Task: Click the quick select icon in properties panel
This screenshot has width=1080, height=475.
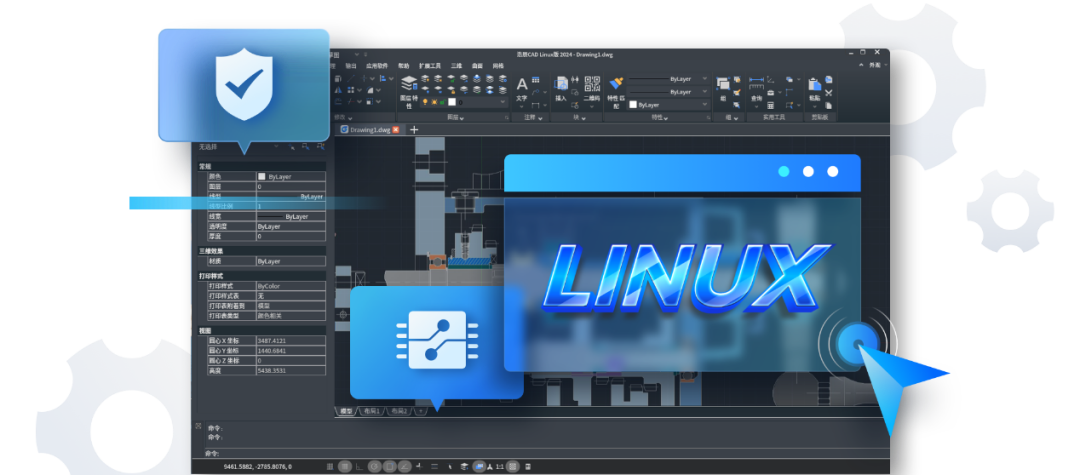Action: [320, 147]
